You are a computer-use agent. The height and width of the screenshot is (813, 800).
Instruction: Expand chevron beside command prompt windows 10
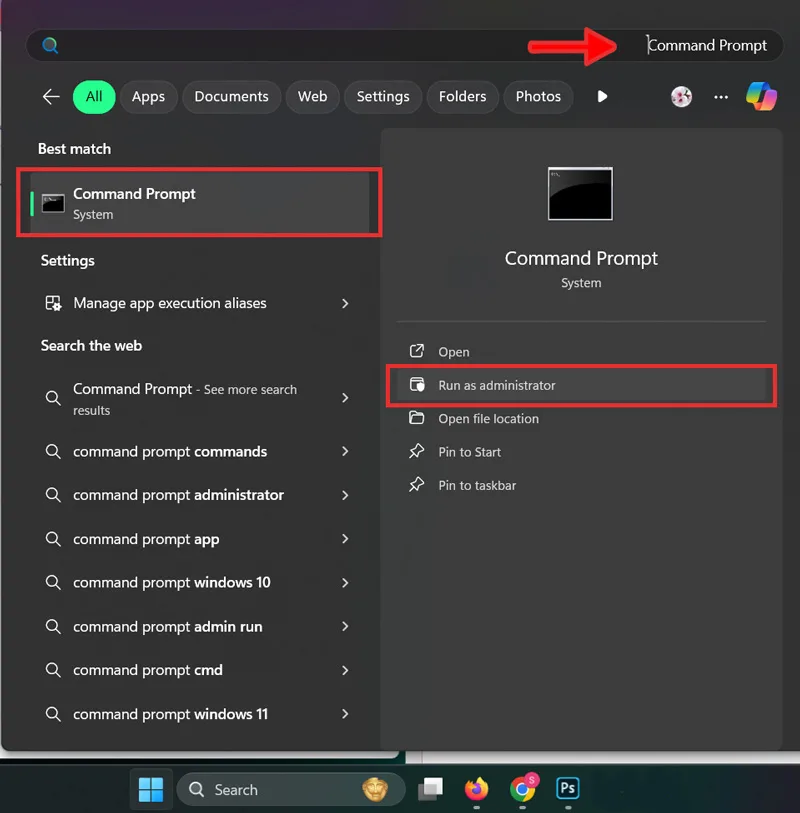pos(345,583)
